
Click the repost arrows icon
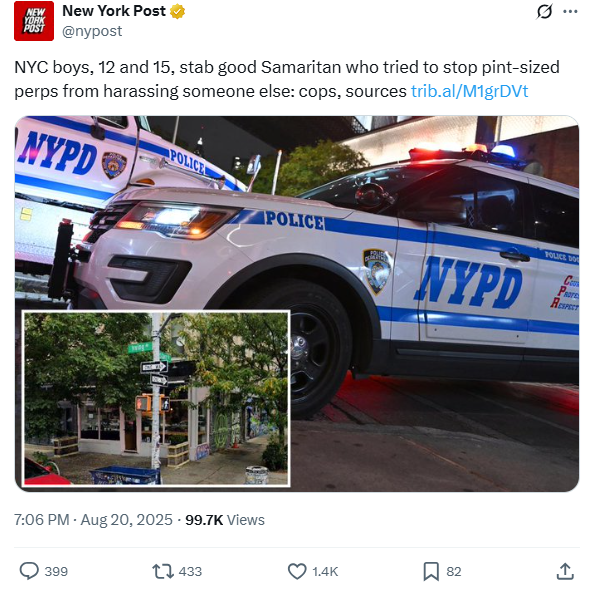click(163, 571)
